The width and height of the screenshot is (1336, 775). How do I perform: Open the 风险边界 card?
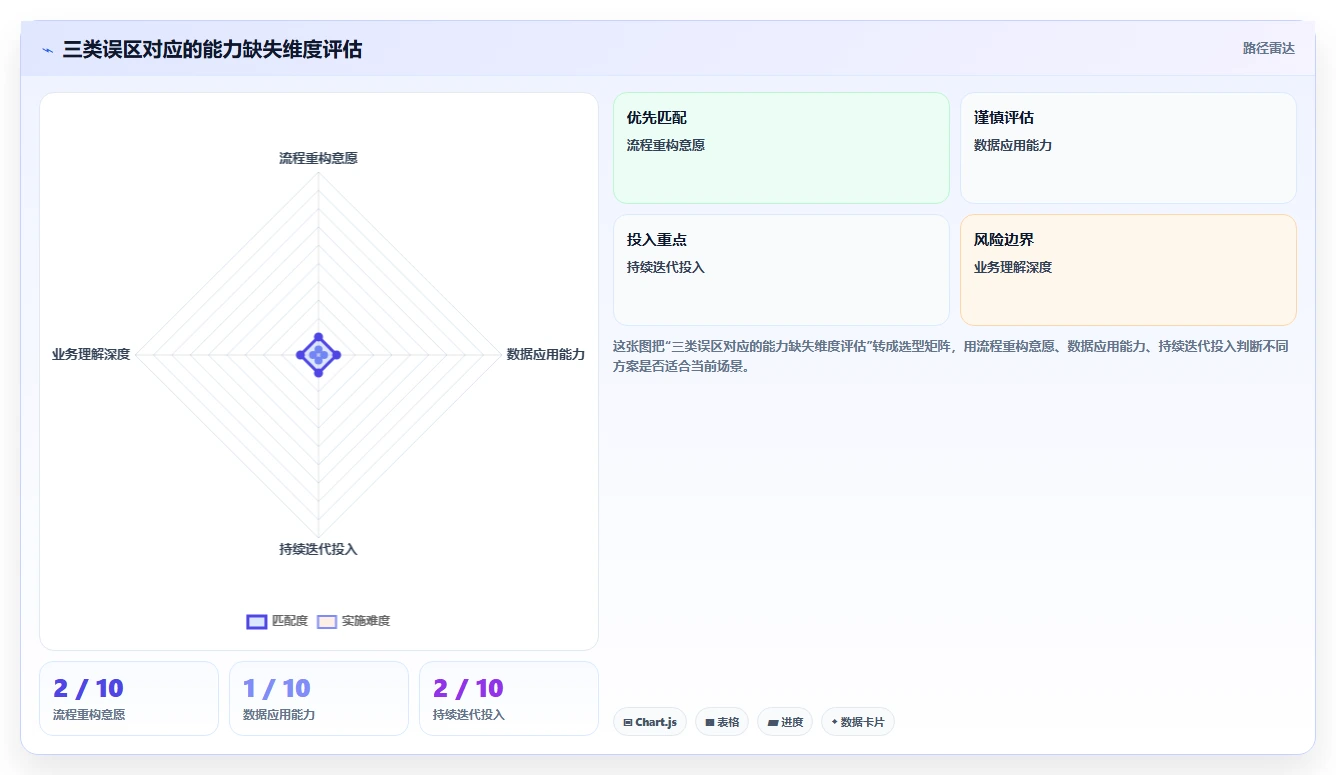point(1128,270)
